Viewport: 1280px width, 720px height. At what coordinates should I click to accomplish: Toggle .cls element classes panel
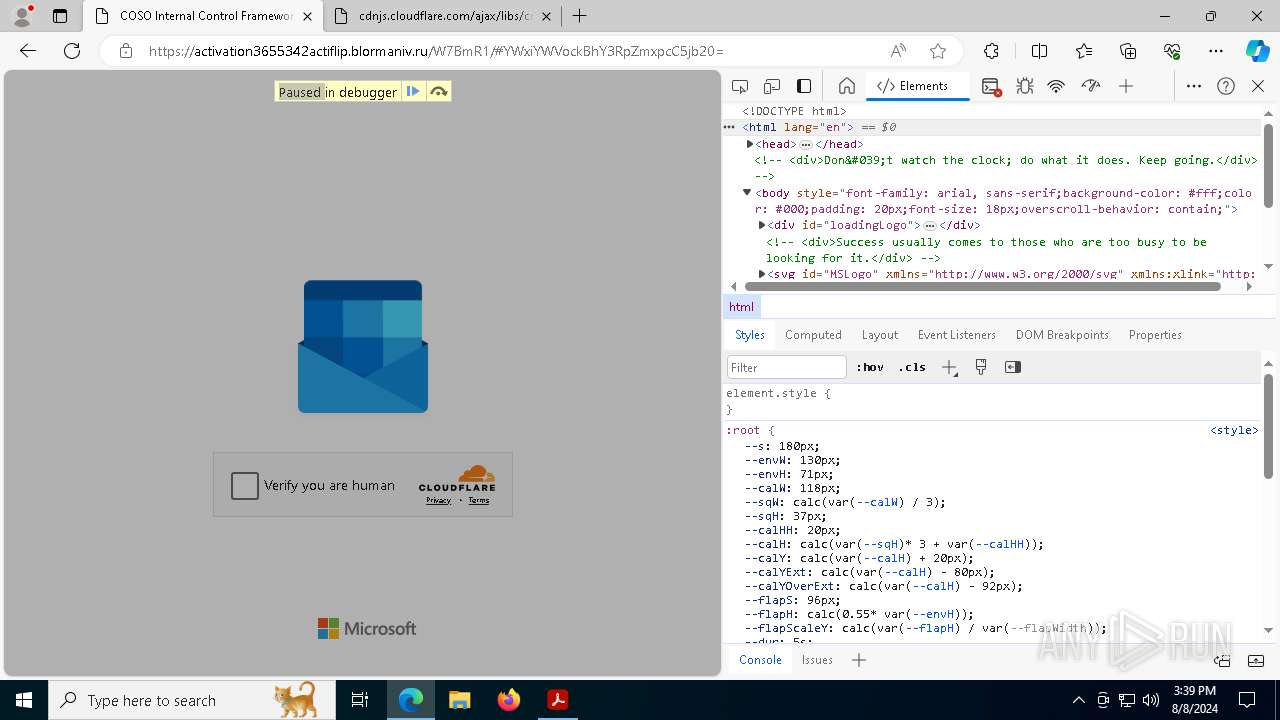[x=912, y=367]
